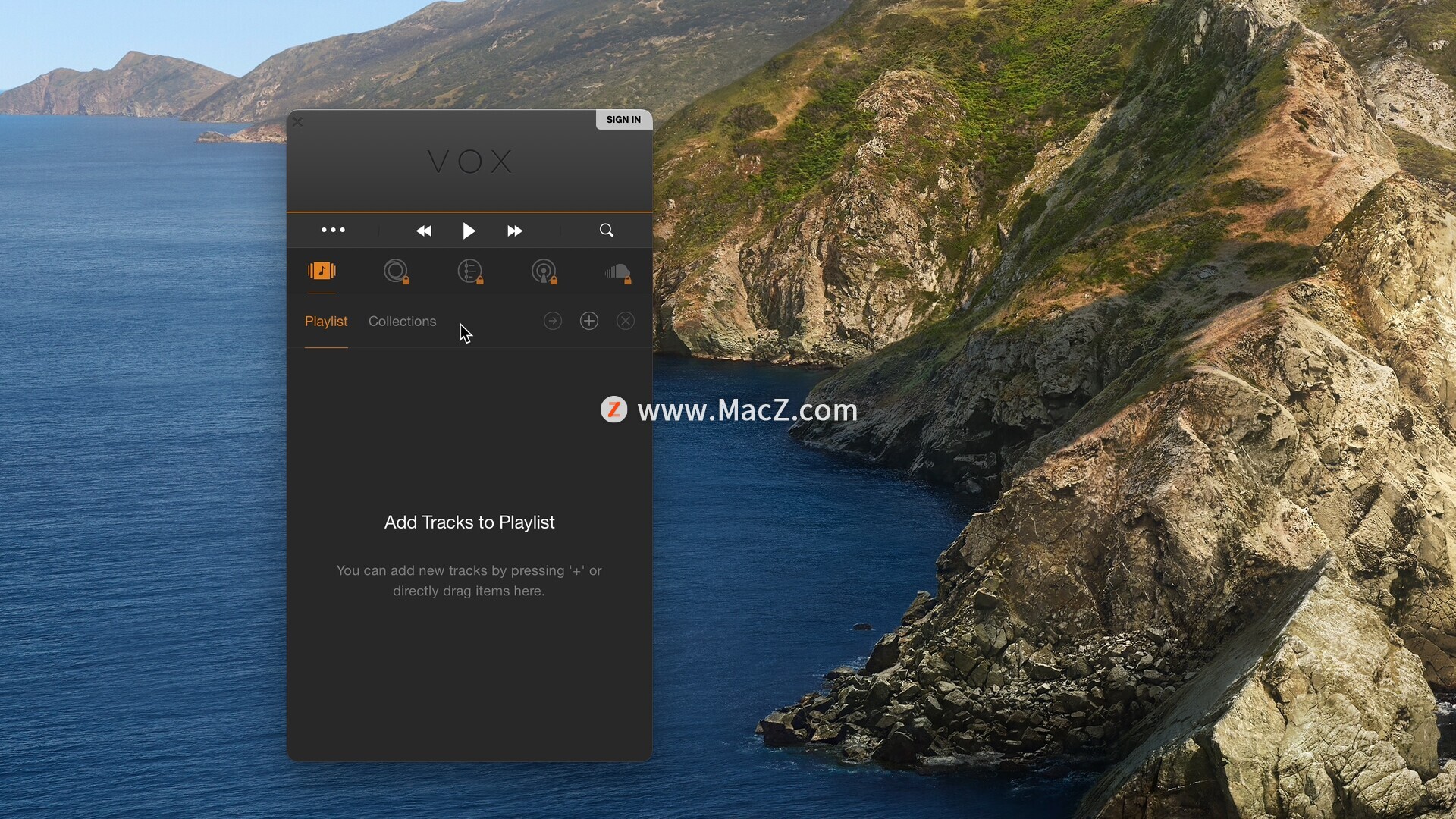
Task: Open the locked equalizer queue source icon
Action: 470,271
